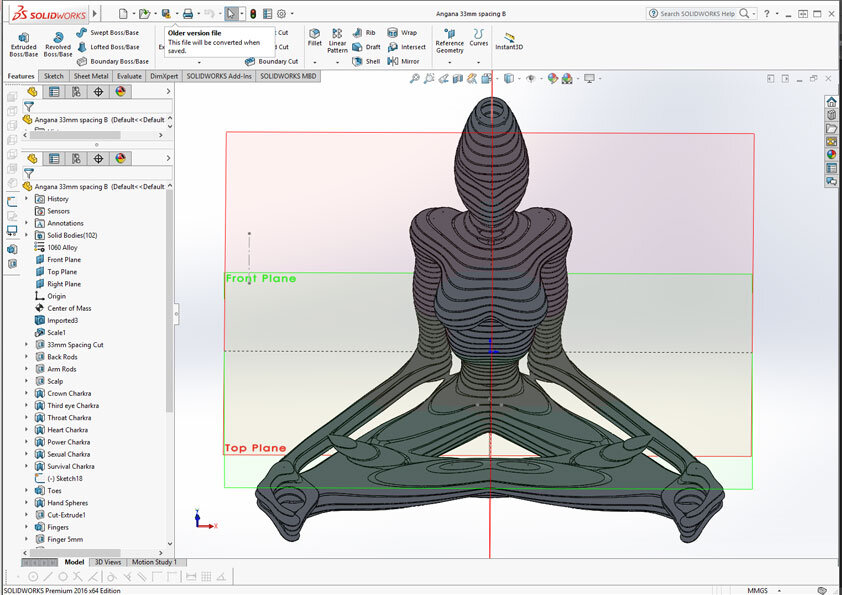Open dropdown arrow next to Options gear

click(293, 14)
